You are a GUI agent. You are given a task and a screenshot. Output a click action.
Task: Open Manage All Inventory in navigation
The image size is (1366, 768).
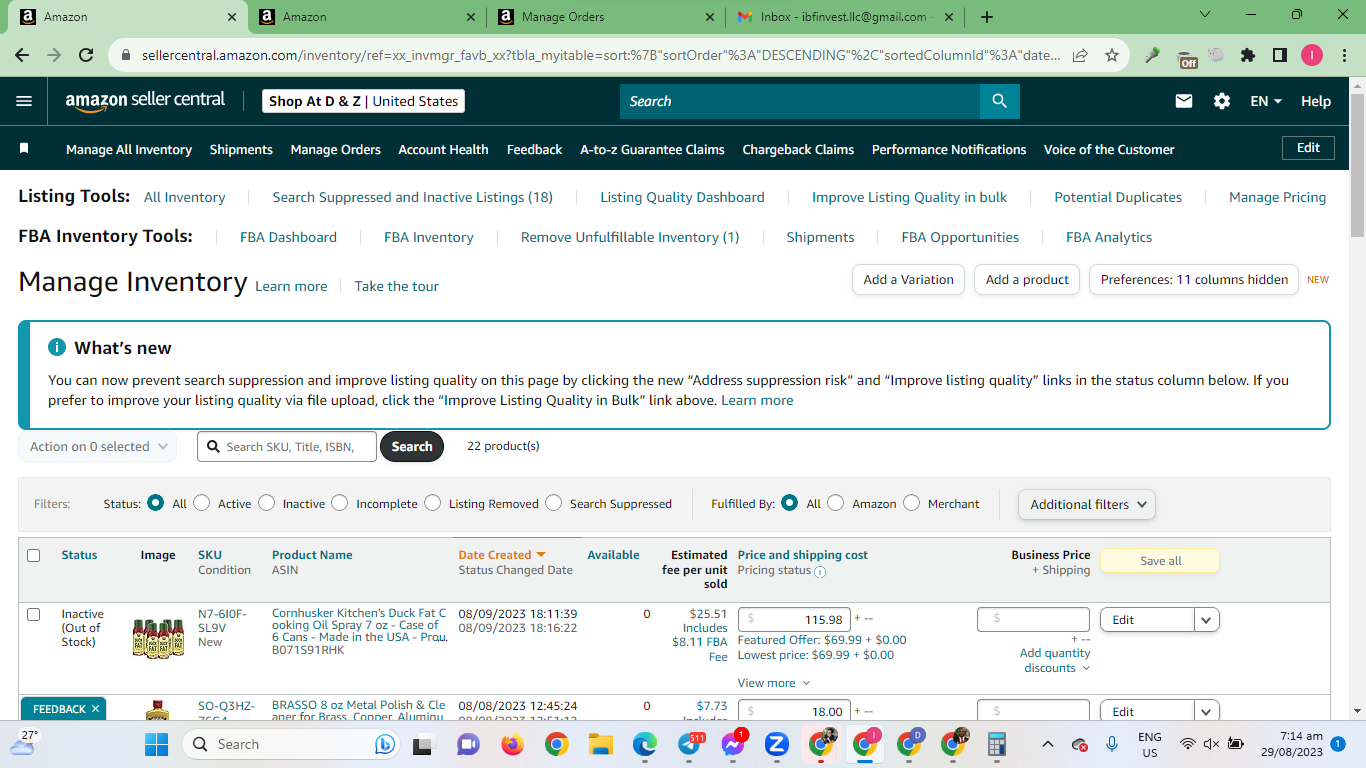tap(129, 149)
